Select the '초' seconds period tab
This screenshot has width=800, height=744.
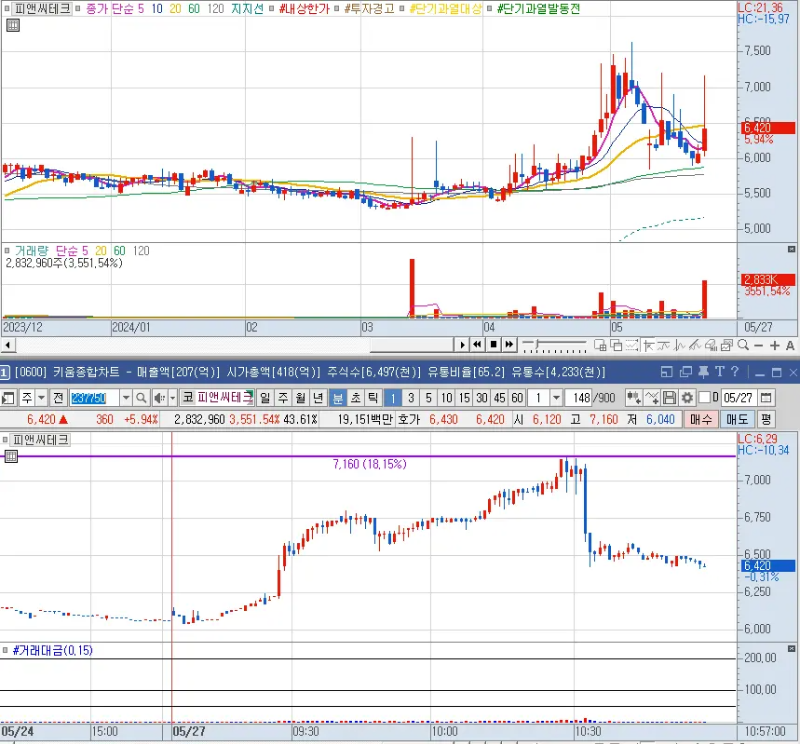click(356, 398)
